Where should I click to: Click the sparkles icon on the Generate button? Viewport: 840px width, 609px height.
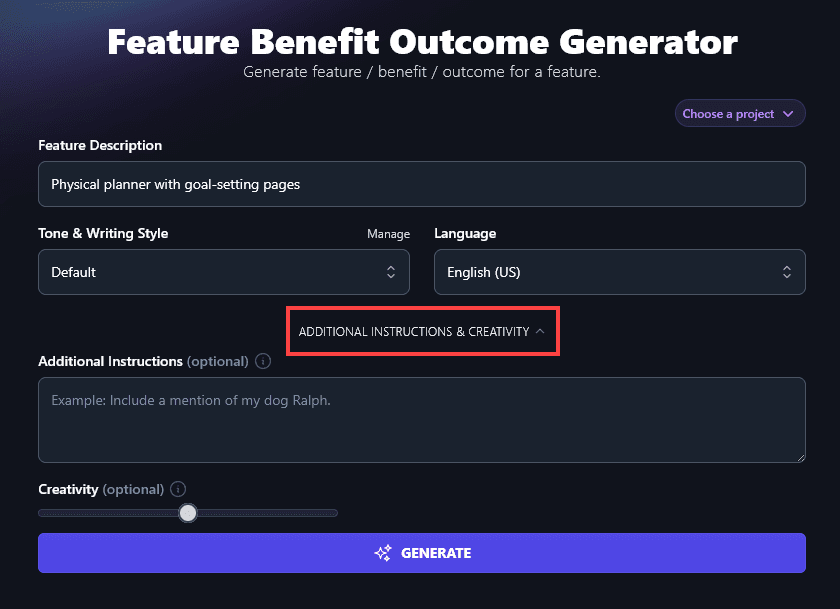[x=383, y=552]
